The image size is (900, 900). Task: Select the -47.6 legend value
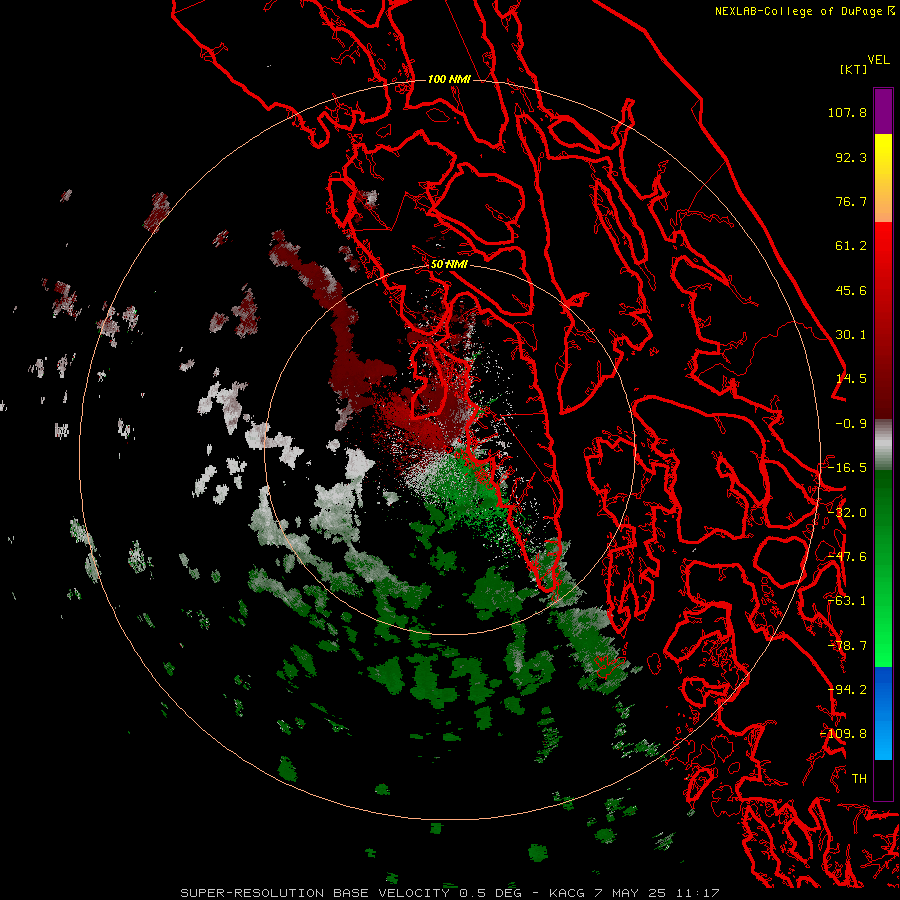click(847, 557)
